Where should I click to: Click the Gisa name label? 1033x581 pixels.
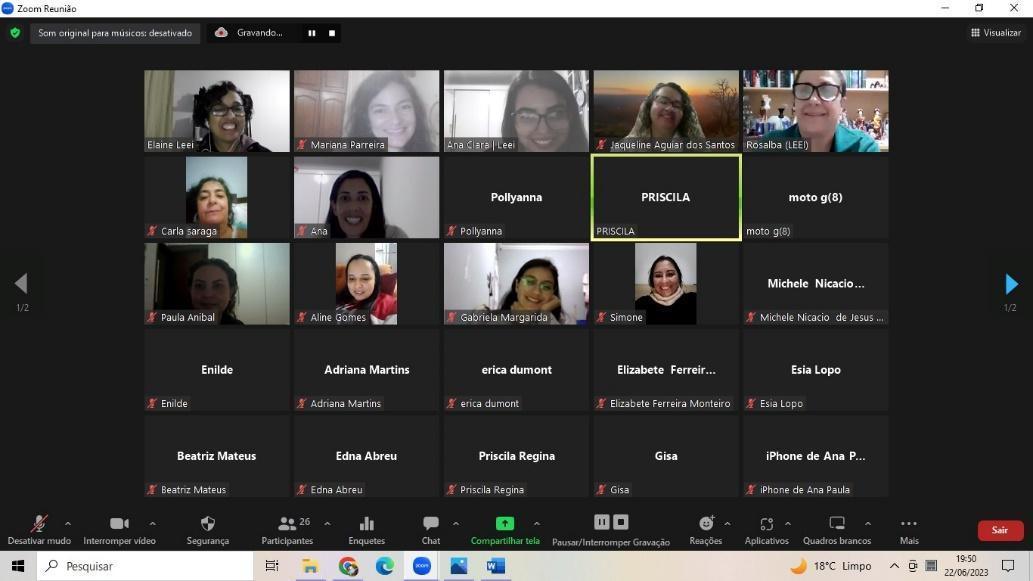tap(619, 489)
